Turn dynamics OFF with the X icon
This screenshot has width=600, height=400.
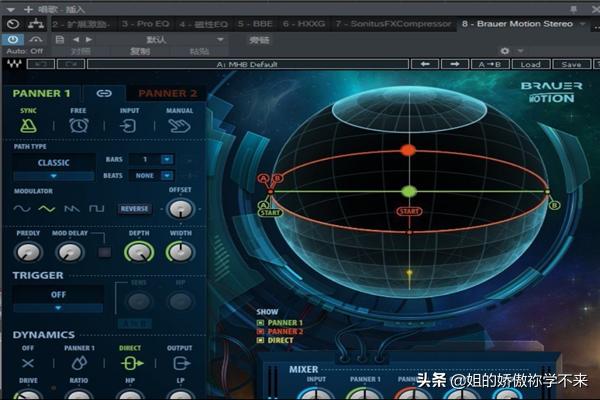pyautogui.click(x=27, y=363)
